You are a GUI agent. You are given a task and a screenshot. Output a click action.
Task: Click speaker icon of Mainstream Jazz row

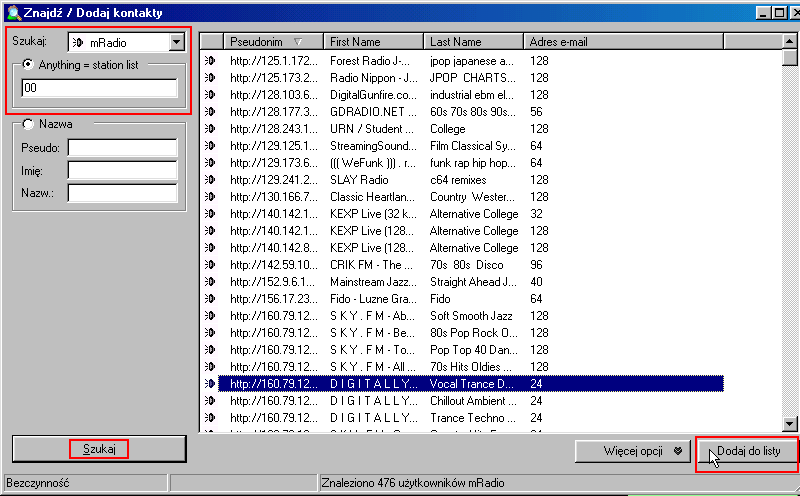pyautogui.click(x=211, y=282)
